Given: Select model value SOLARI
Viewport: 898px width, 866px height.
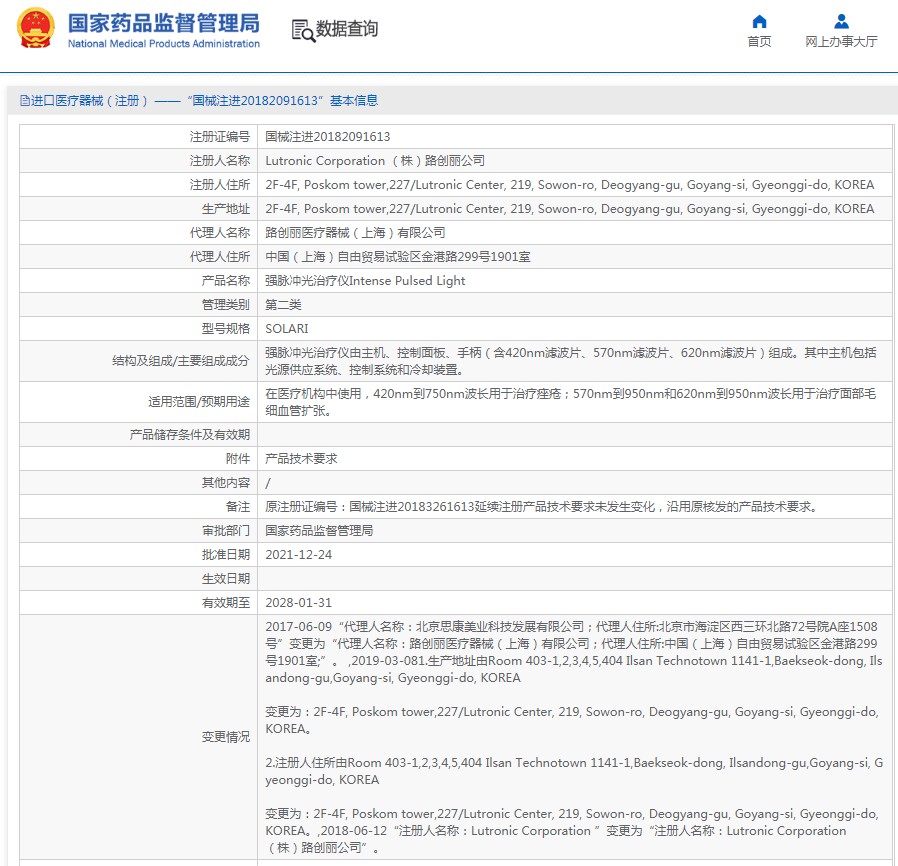Looking at the screenshot, I should point(287,329).
